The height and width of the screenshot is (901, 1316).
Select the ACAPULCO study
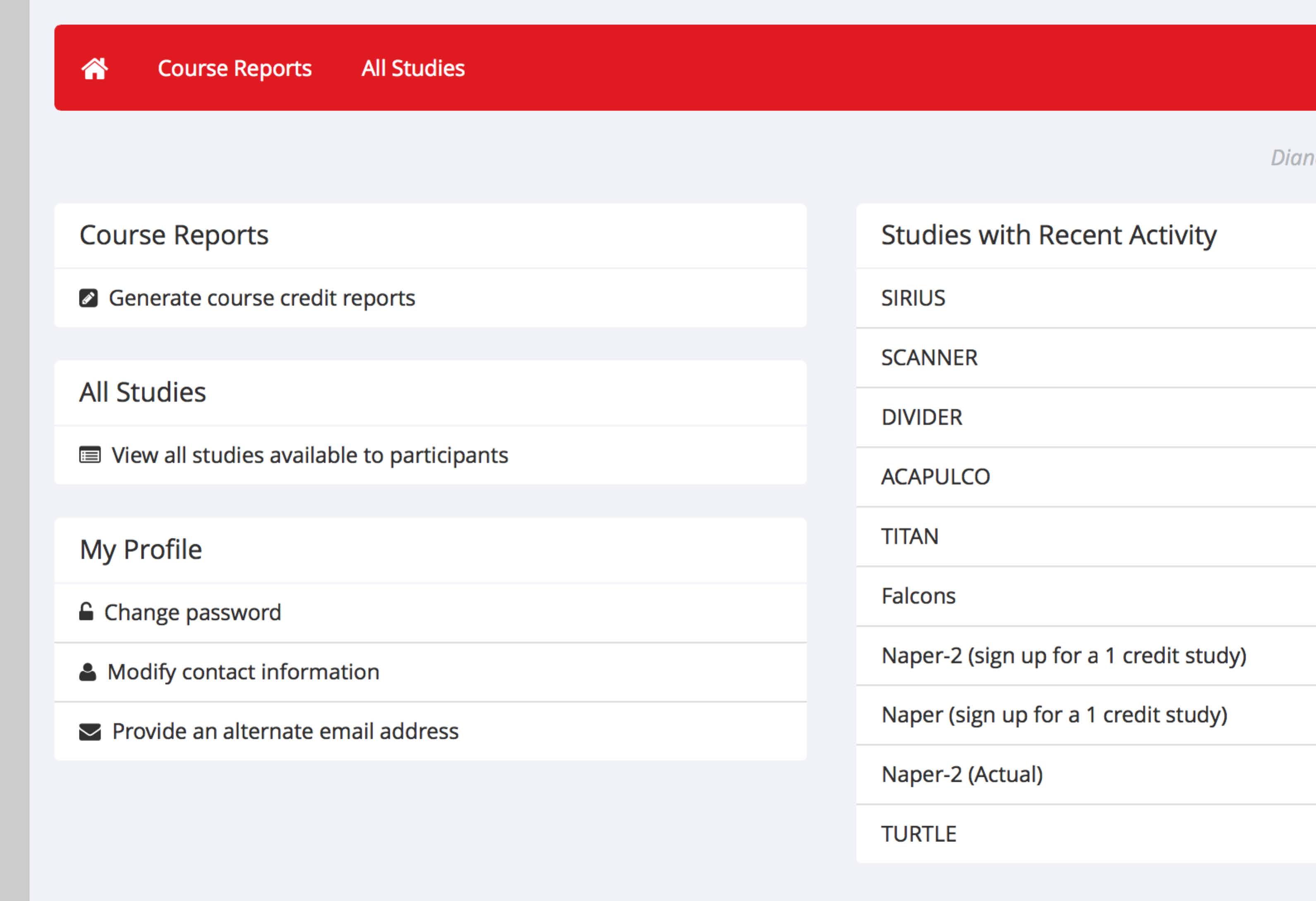(935, 477)
